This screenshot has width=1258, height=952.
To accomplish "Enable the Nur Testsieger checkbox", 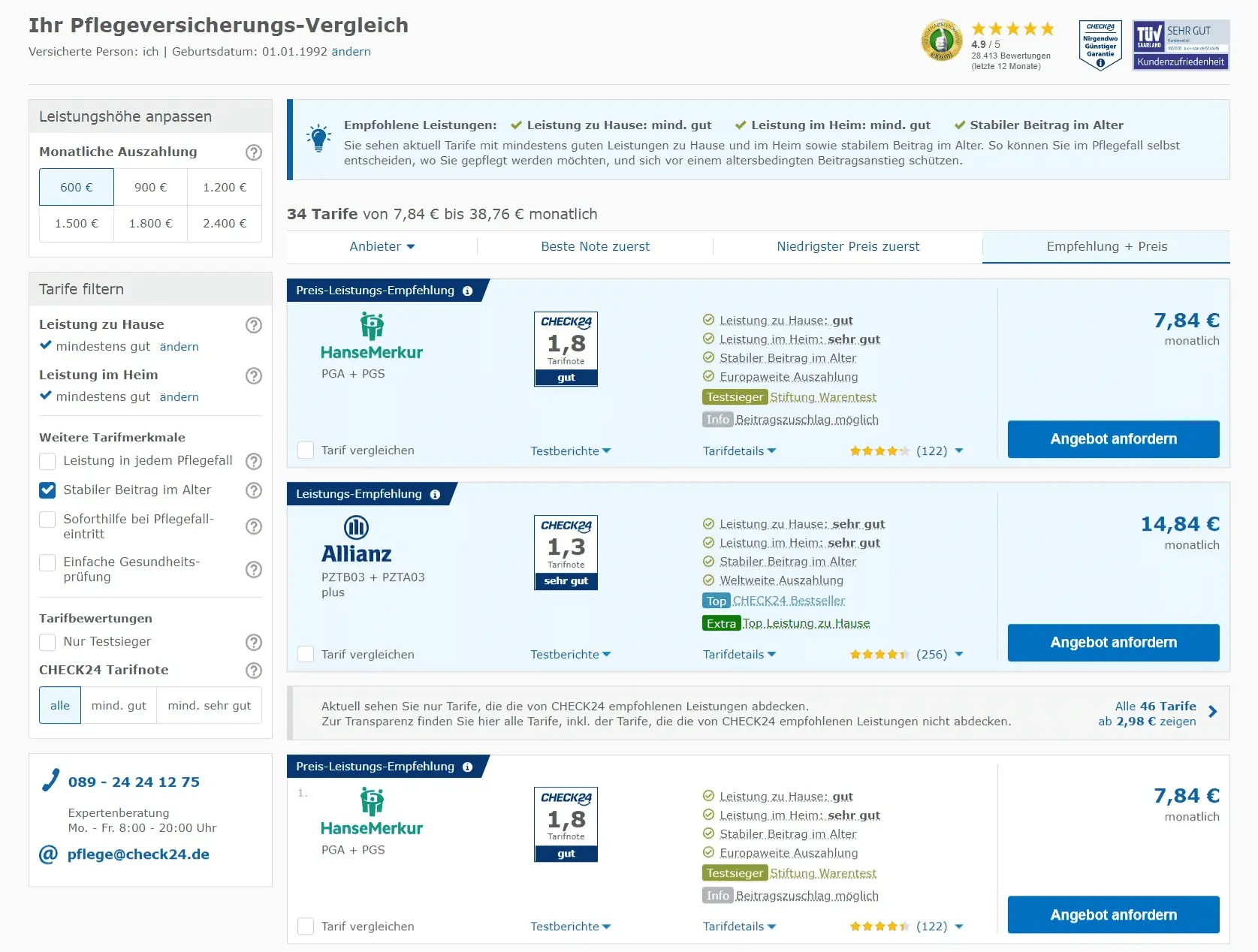I will 47,642.
